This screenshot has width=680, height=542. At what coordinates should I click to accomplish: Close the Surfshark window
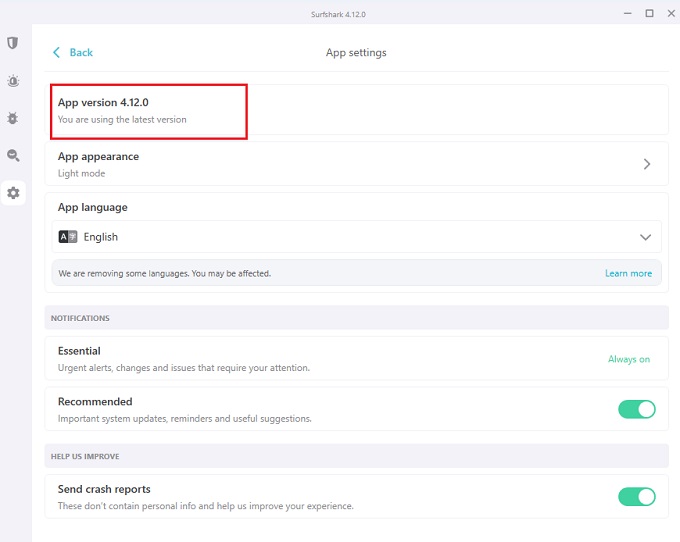point(671,13)
